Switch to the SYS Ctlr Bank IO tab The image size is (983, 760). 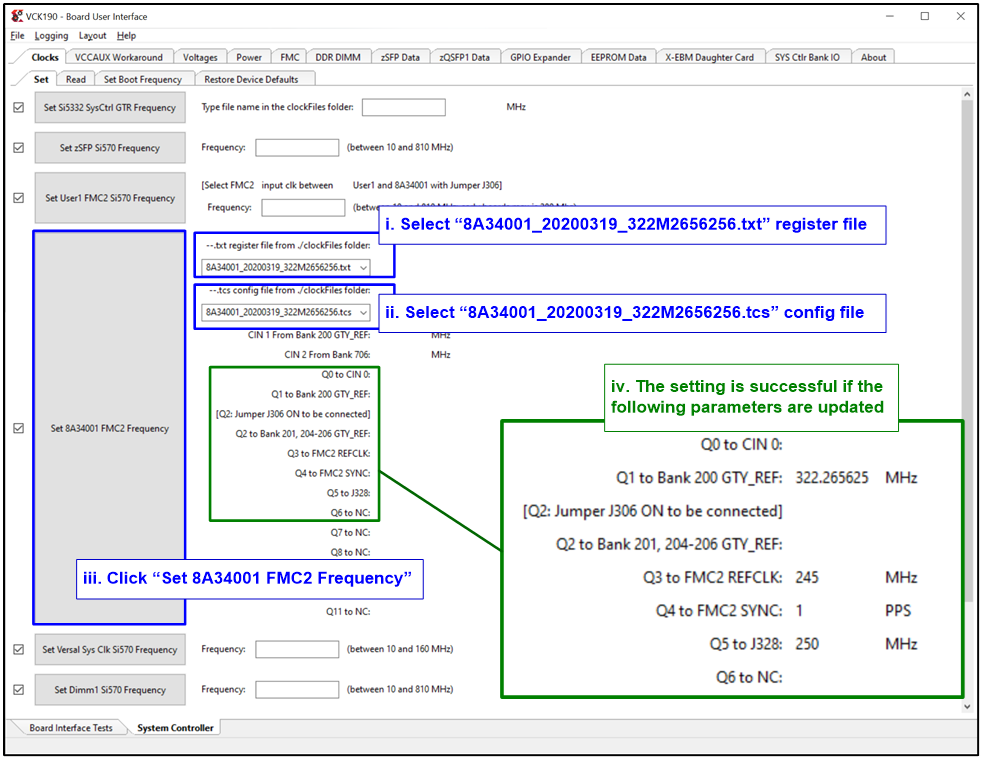coord(807,57)
